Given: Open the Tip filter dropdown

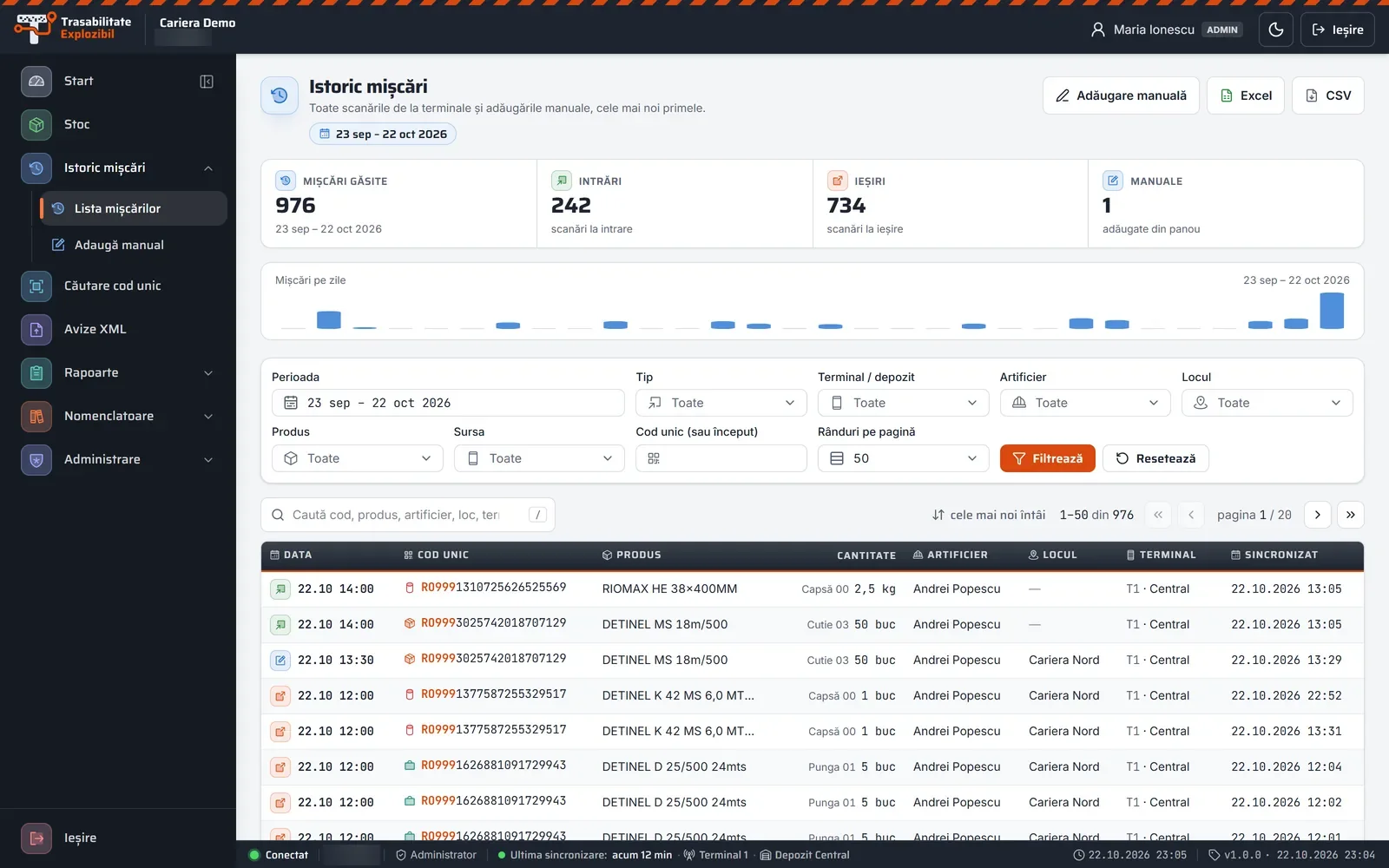Looking at the screenshot, I should (721, 403).
